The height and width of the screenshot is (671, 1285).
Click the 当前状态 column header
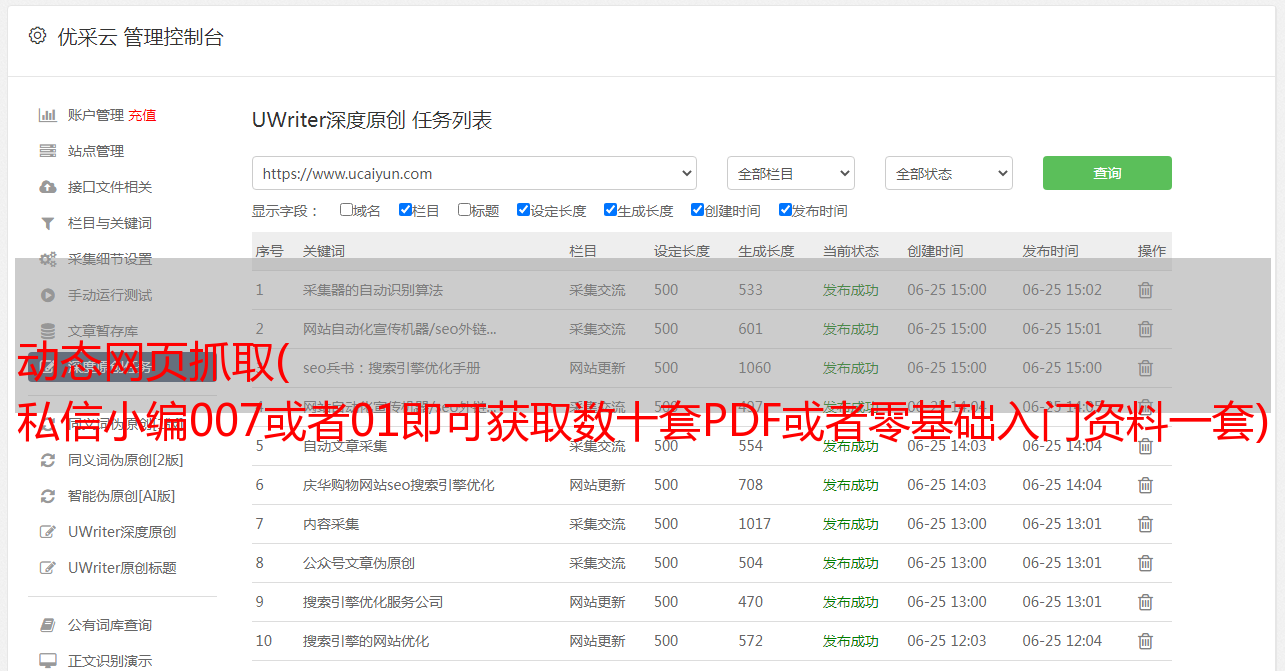coord(851,251)
